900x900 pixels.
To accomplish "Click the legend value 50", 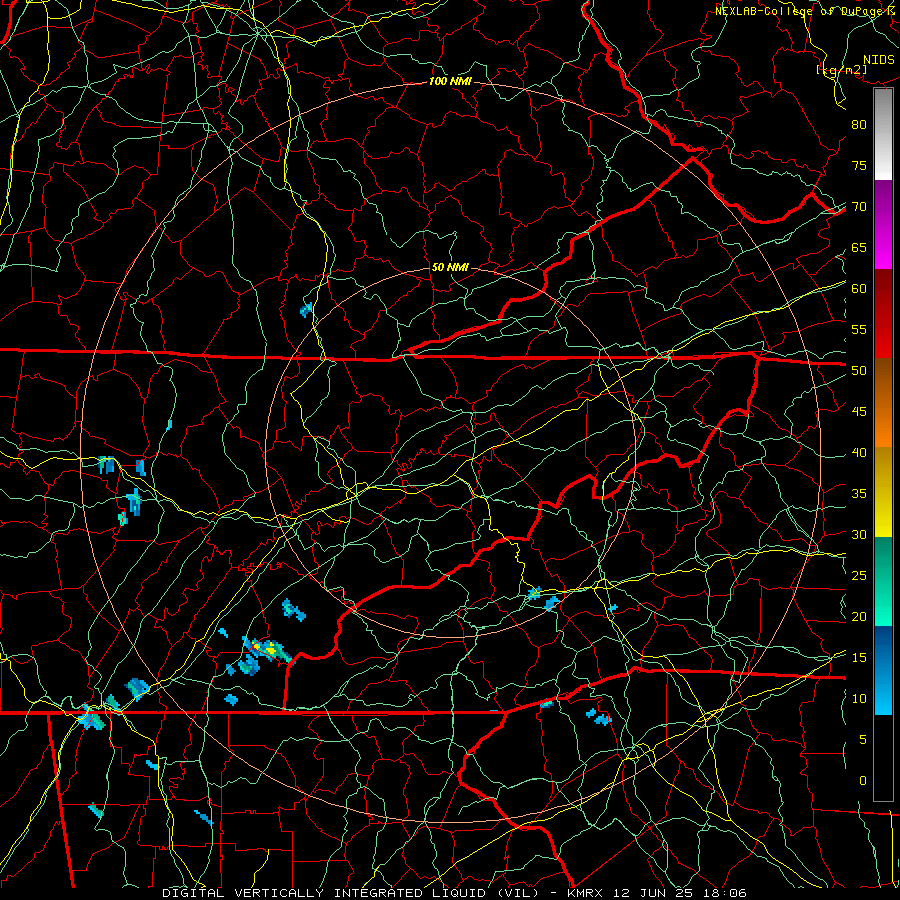I will tap(859, 371).
